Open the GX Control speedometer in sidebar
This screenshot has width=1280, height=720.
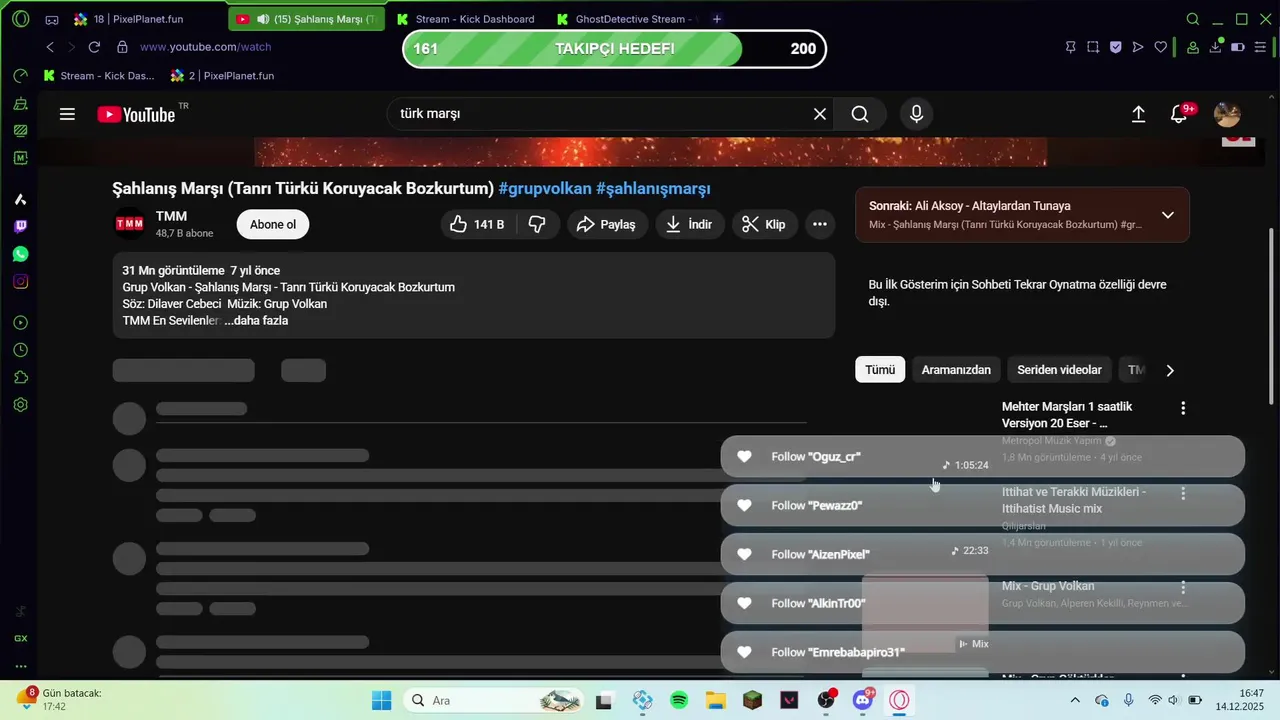[21, 75]
